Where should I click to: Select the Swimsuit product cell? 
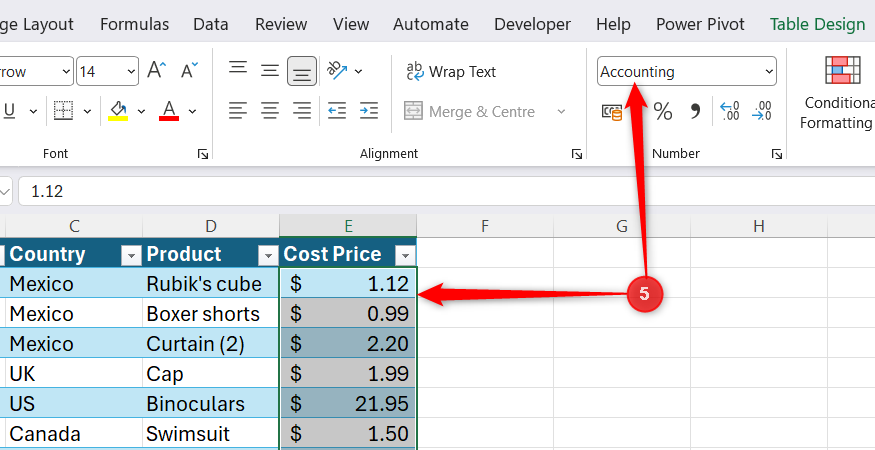[x=211, y=434]
